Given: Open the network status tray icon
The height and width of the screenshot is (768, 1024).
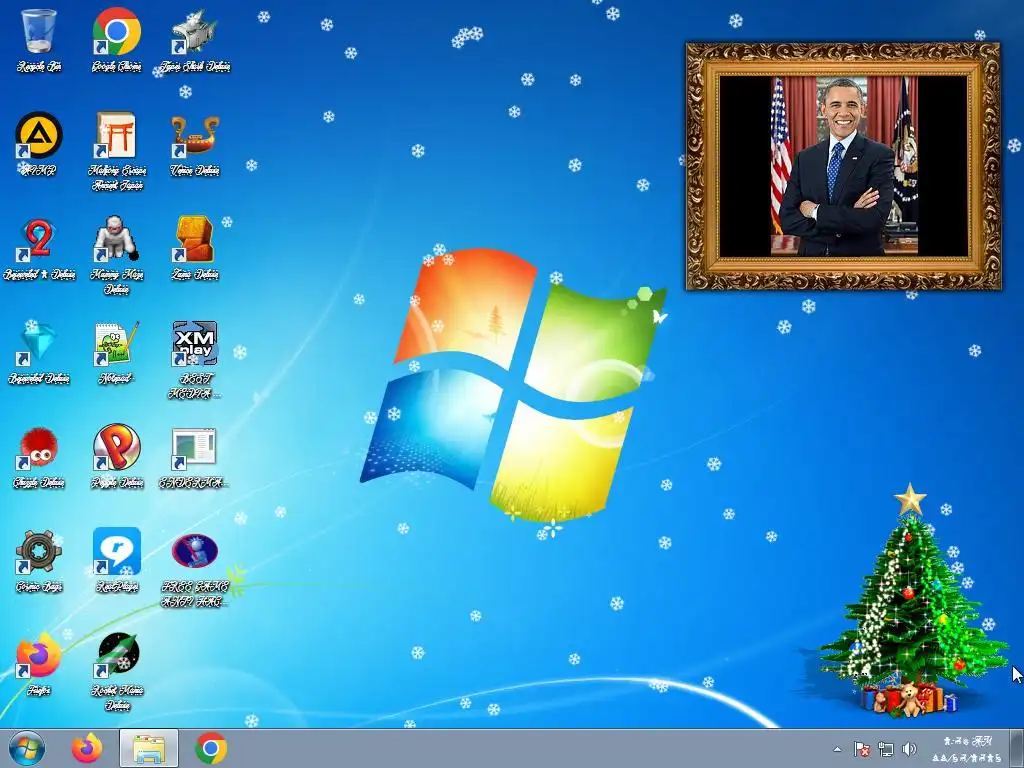Looking at the screenshot, I should (886, 749).
